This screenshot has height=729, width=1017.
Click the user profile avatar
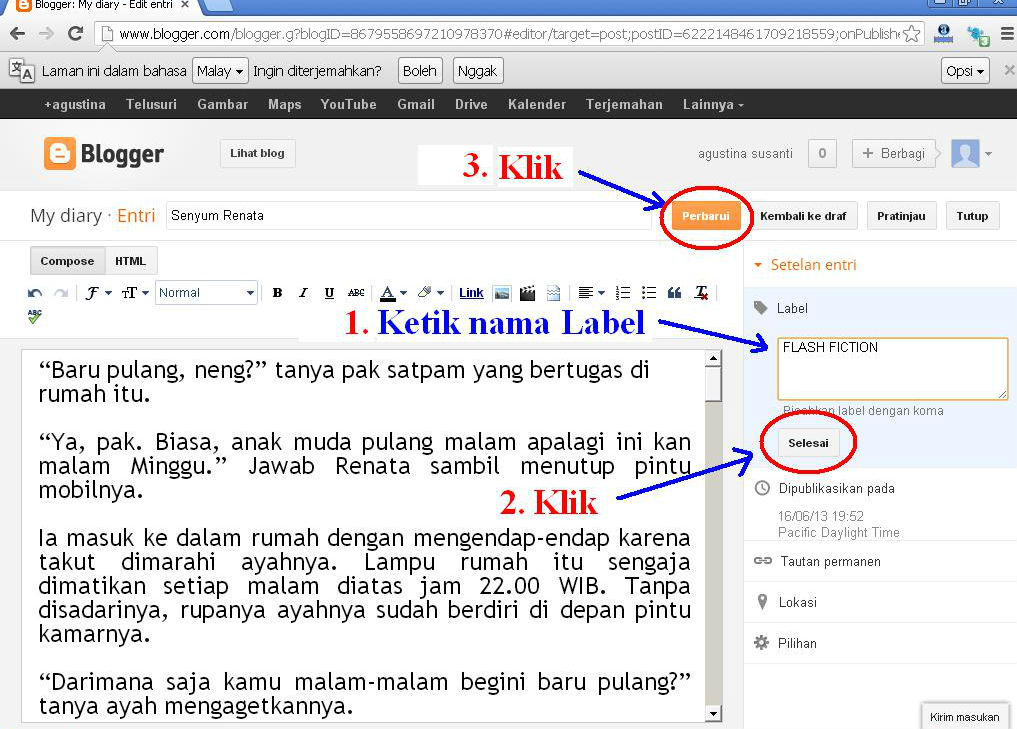[965, 154]
